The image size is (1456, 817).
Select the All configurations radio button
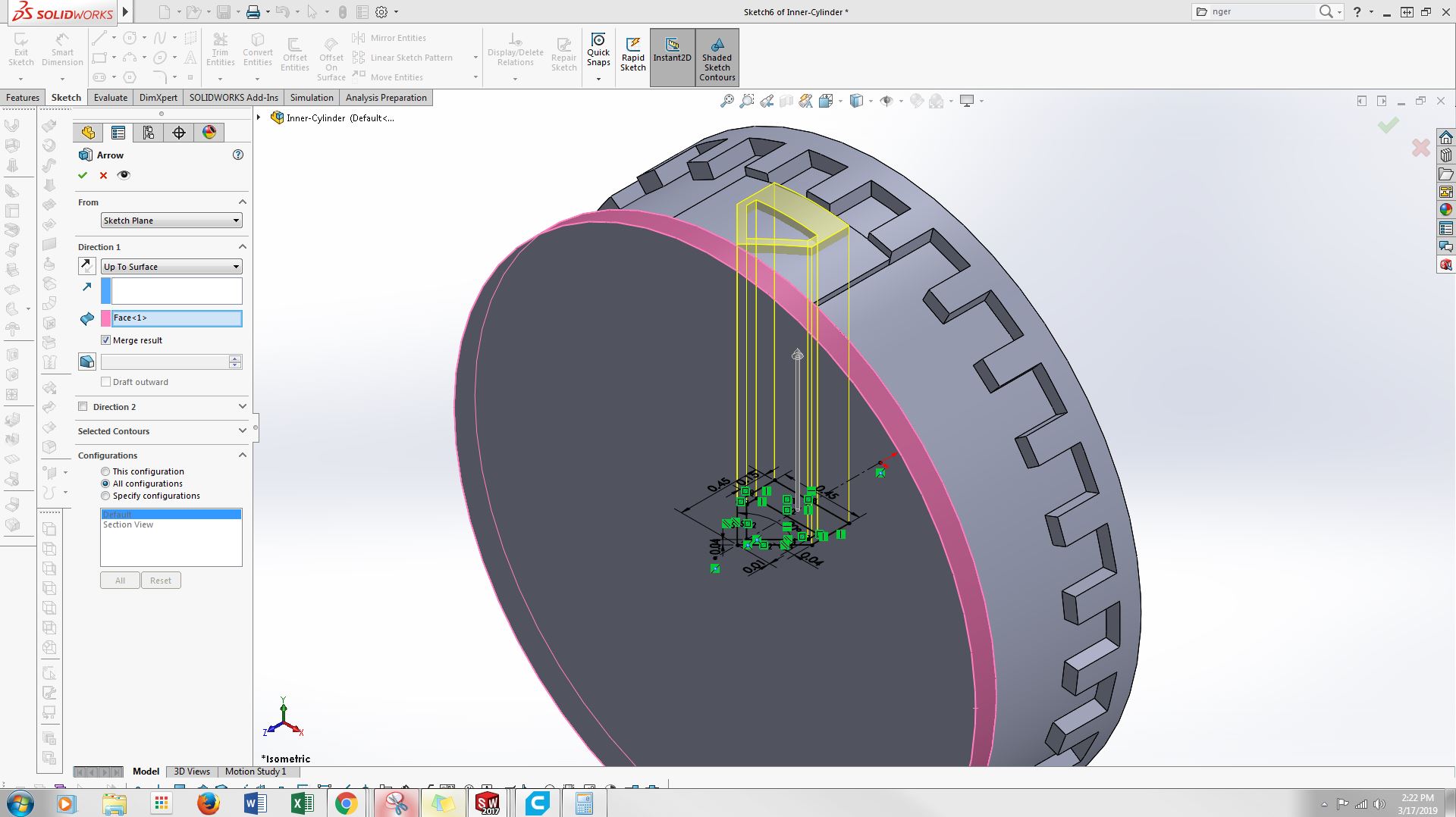pyautogui.click(x=105, y=484)
